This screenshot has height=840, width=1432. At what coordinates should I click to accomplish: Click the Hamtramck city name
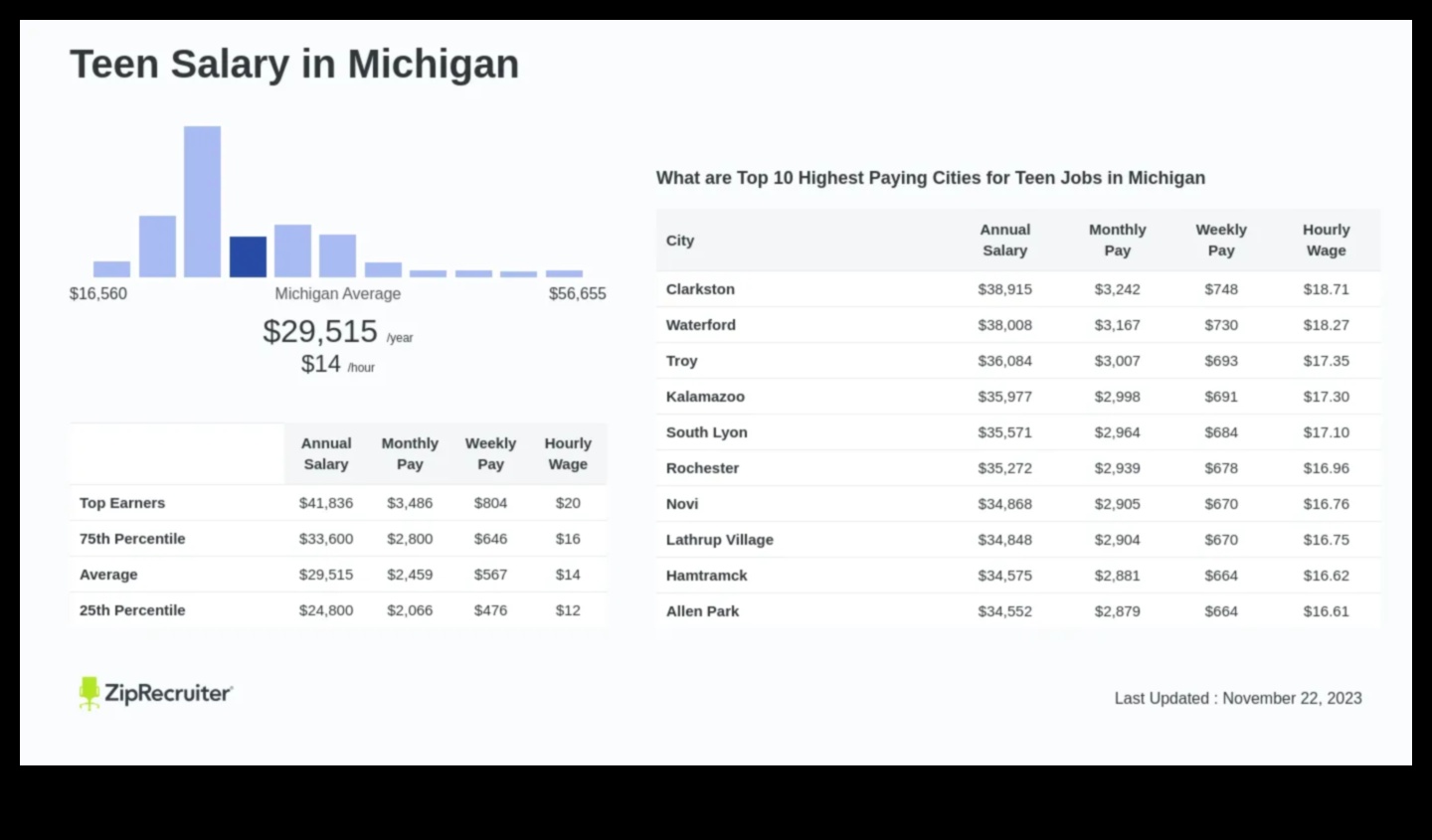[706, 576]
